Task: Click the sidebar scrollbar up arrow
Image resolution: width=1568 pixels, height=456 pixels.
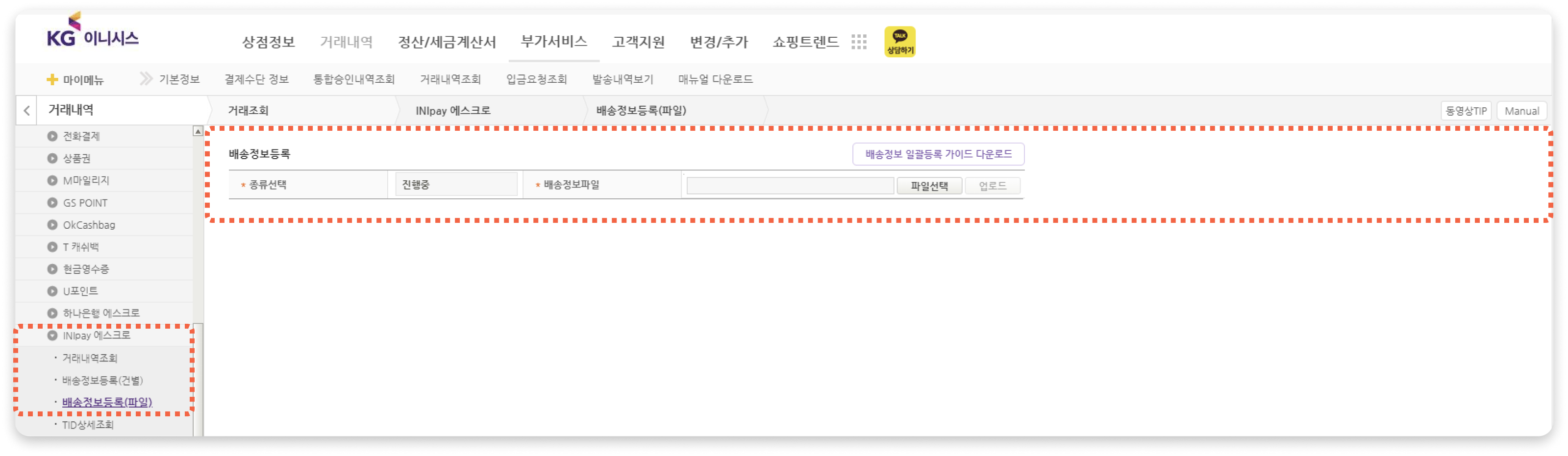Action: point(198,131)
